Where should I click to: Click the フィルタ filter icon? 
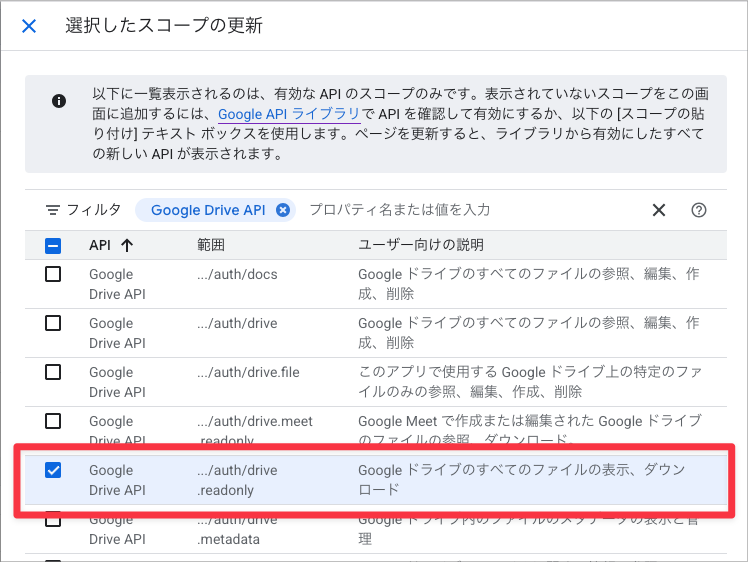52,210
